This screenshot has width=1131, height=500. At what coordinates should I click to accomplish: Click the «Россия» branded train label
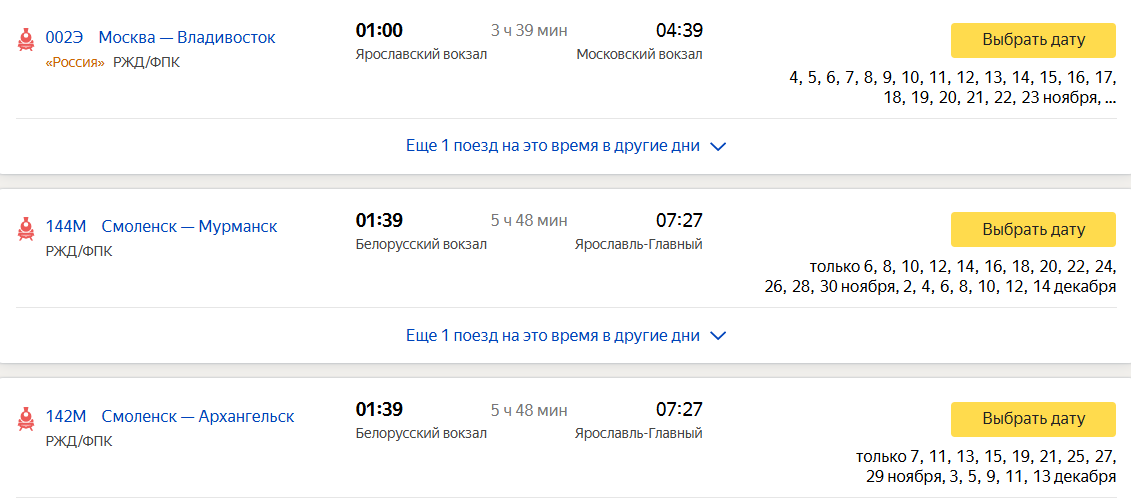click(75, 62)
